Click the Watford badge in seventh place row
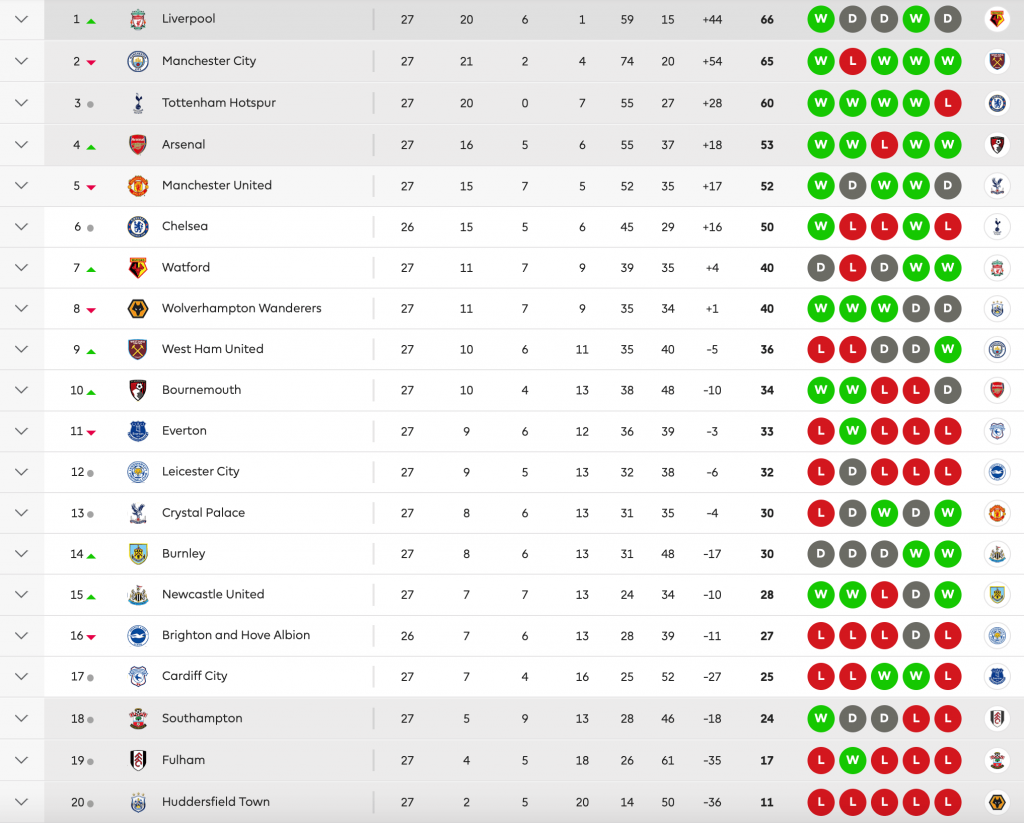The image size is (1024, 823). pyautogui.click(x=138, y=268)
